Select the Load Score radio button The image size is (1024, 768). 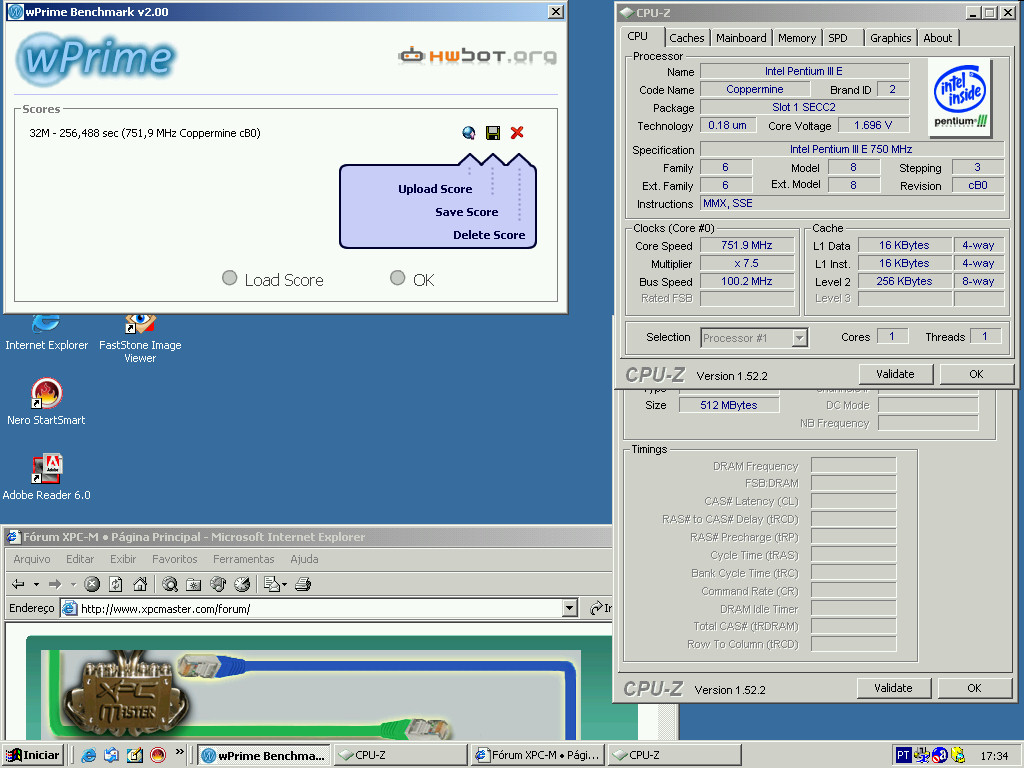coord(229,278)
